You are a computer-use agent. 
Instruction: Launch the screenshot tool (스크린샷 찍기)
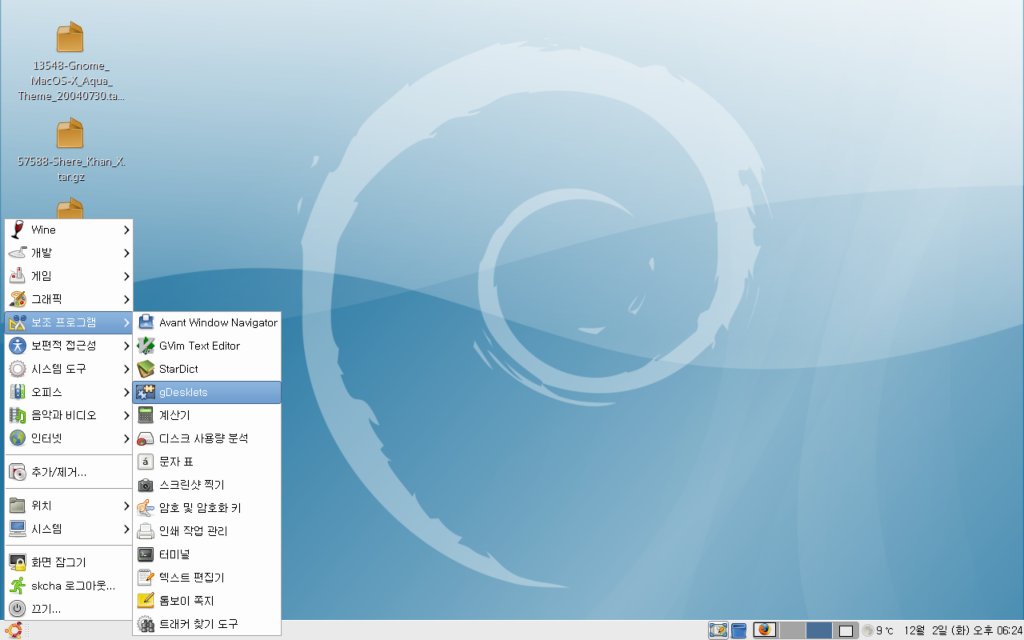coord(207,485)
